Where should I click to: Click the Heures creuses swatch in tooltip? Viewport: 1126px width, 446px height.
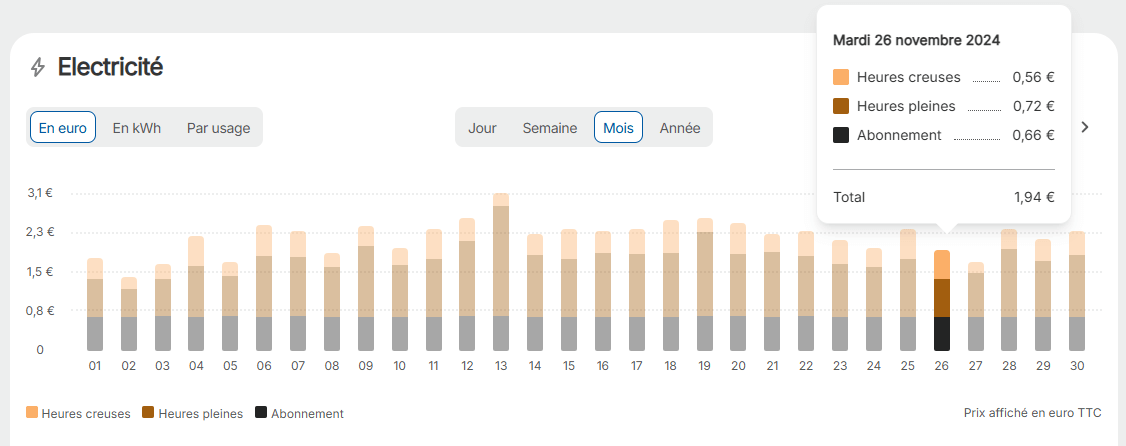point(841,77)
